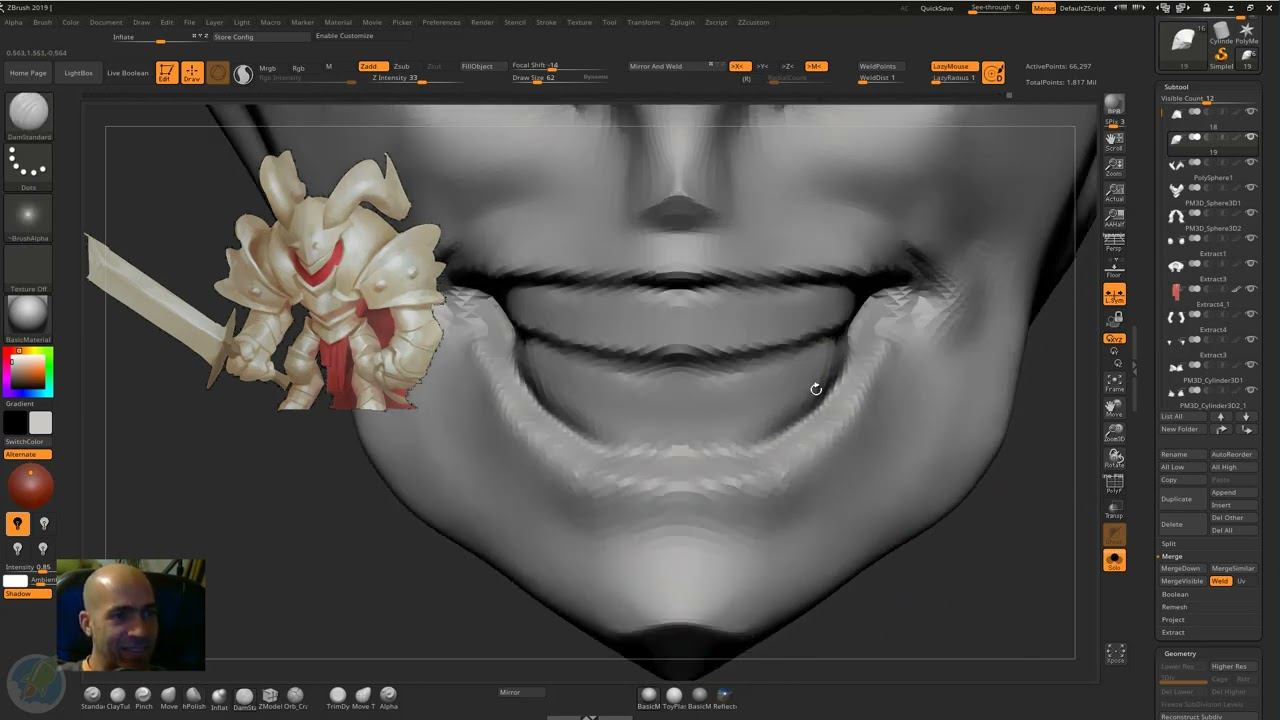Viewport: 1280px width, 720px height.
Task: Choose the ClayTubes brush icon
Action: coord(118,696)
